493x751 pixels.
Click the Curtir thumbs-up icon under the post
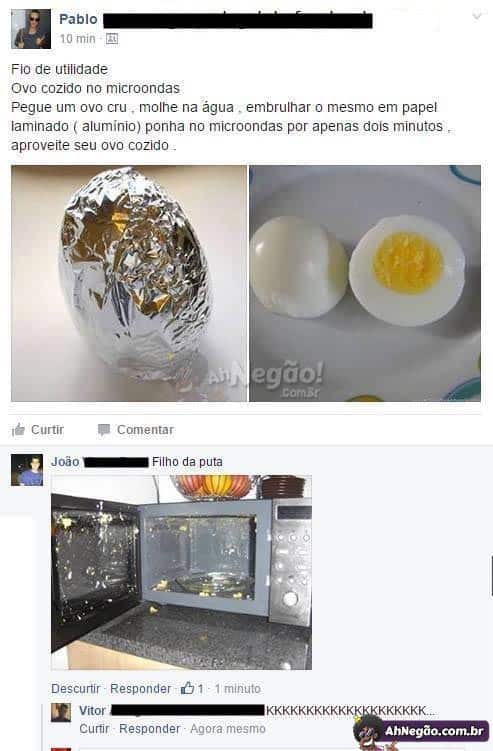click(18, 430)
